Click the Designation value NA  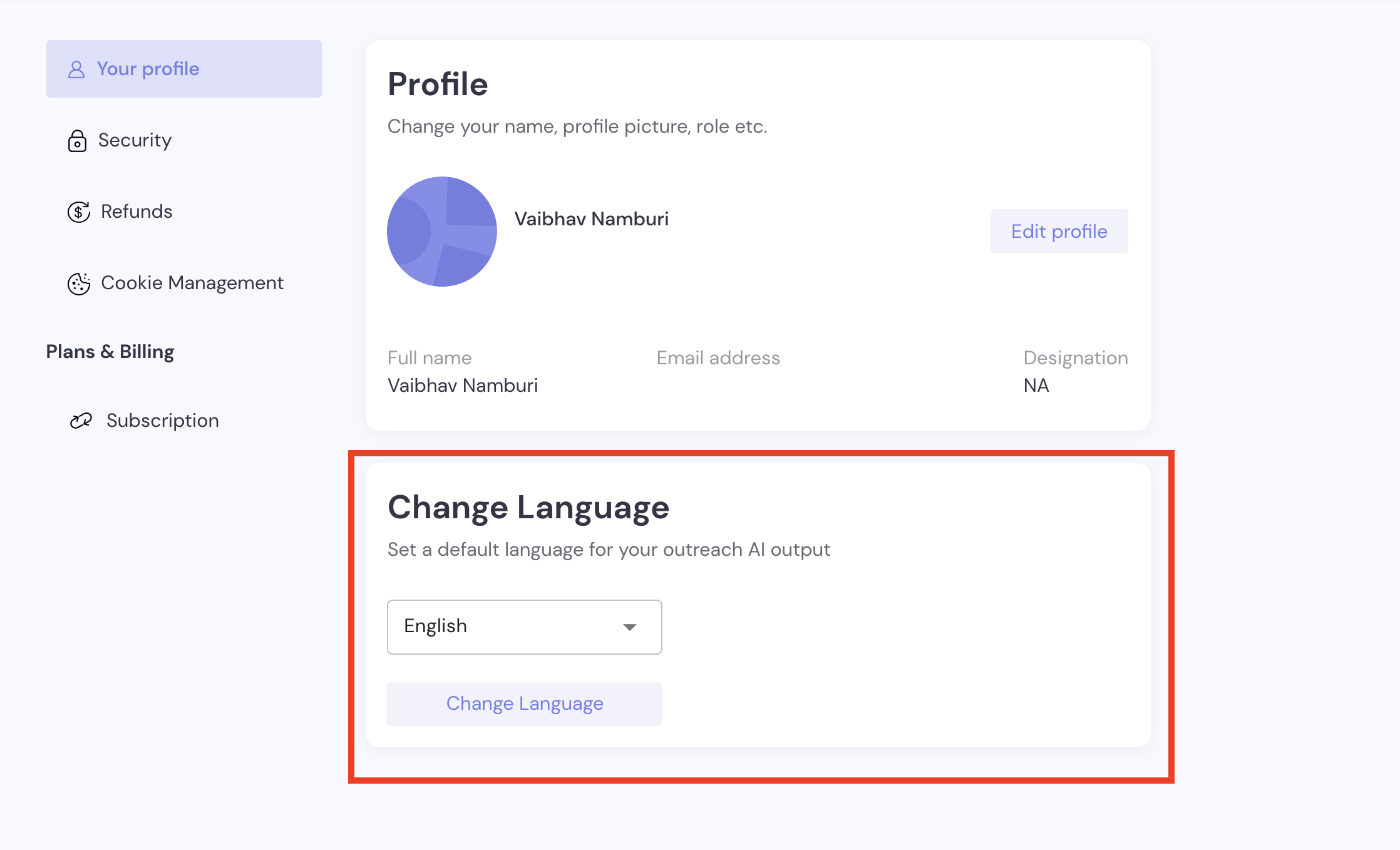tap(1036, 386)
